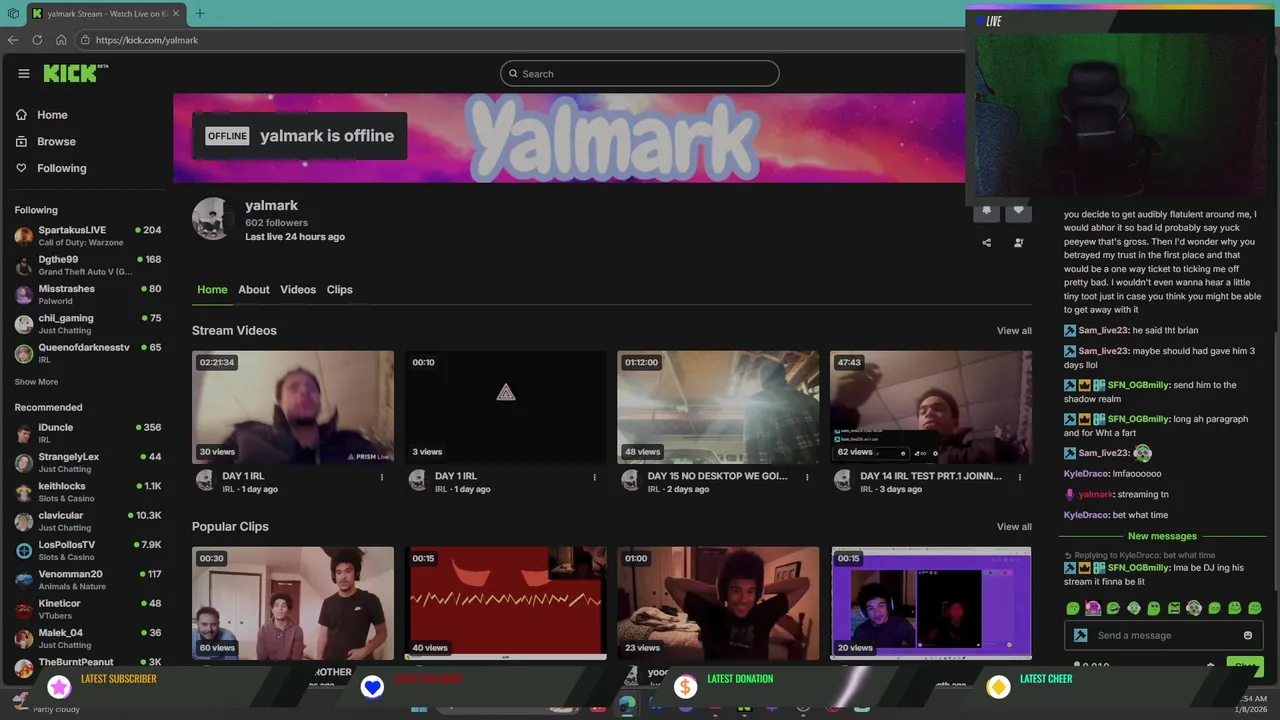Play the 00:10 stream video thumbnail
This screenshot has width=1280, height=720.
click(x=505, y=407)
